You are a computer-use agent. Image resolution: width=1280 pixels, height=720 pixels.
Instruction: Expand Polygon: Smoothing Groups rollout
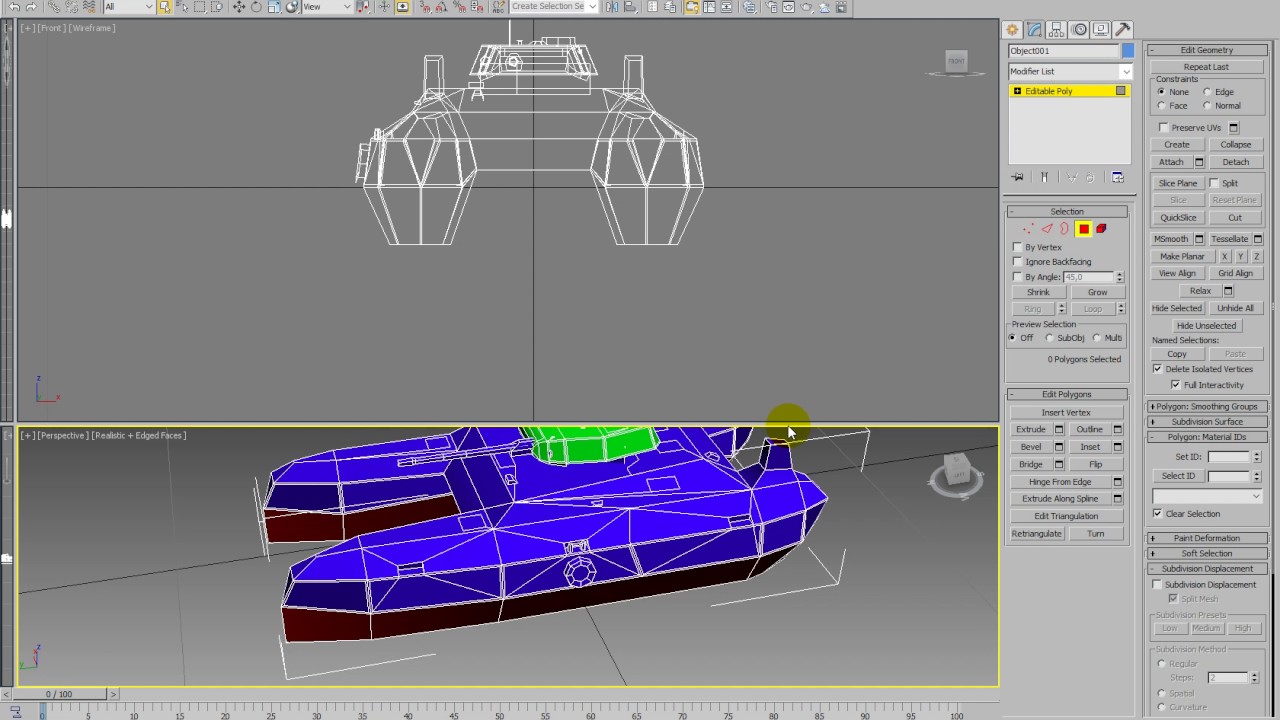pos(1207,407)
